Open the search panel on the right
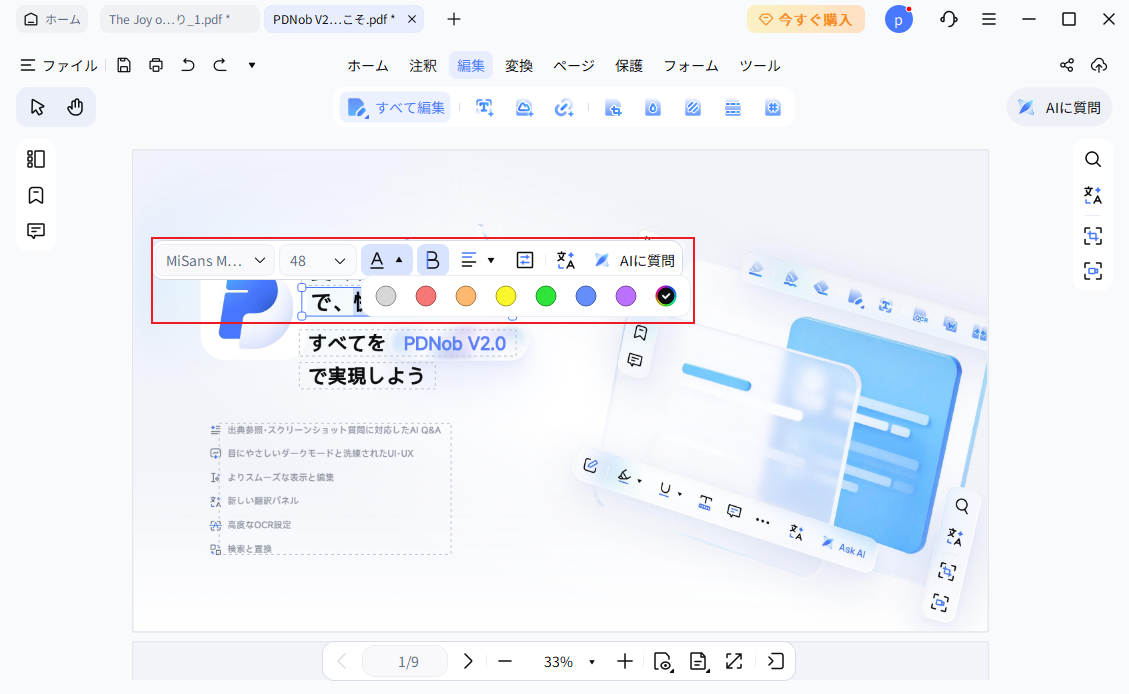 (1093, 158)
